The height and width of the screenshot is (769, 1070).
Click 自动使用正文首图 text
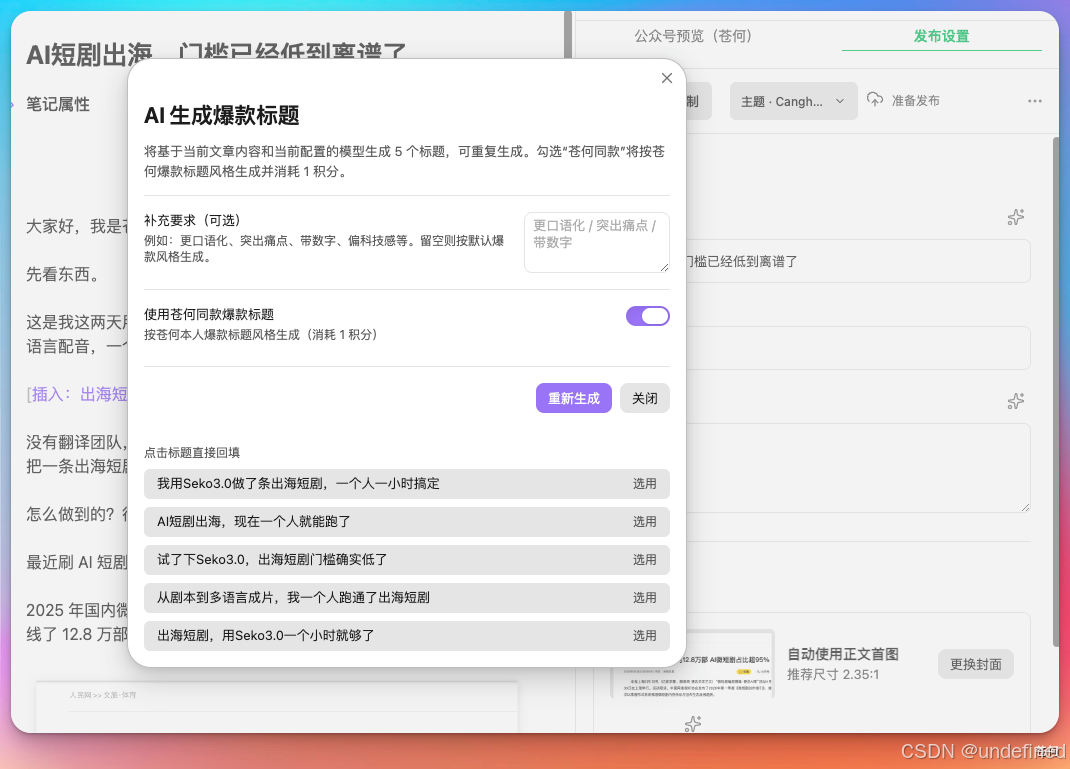point(843,654)
